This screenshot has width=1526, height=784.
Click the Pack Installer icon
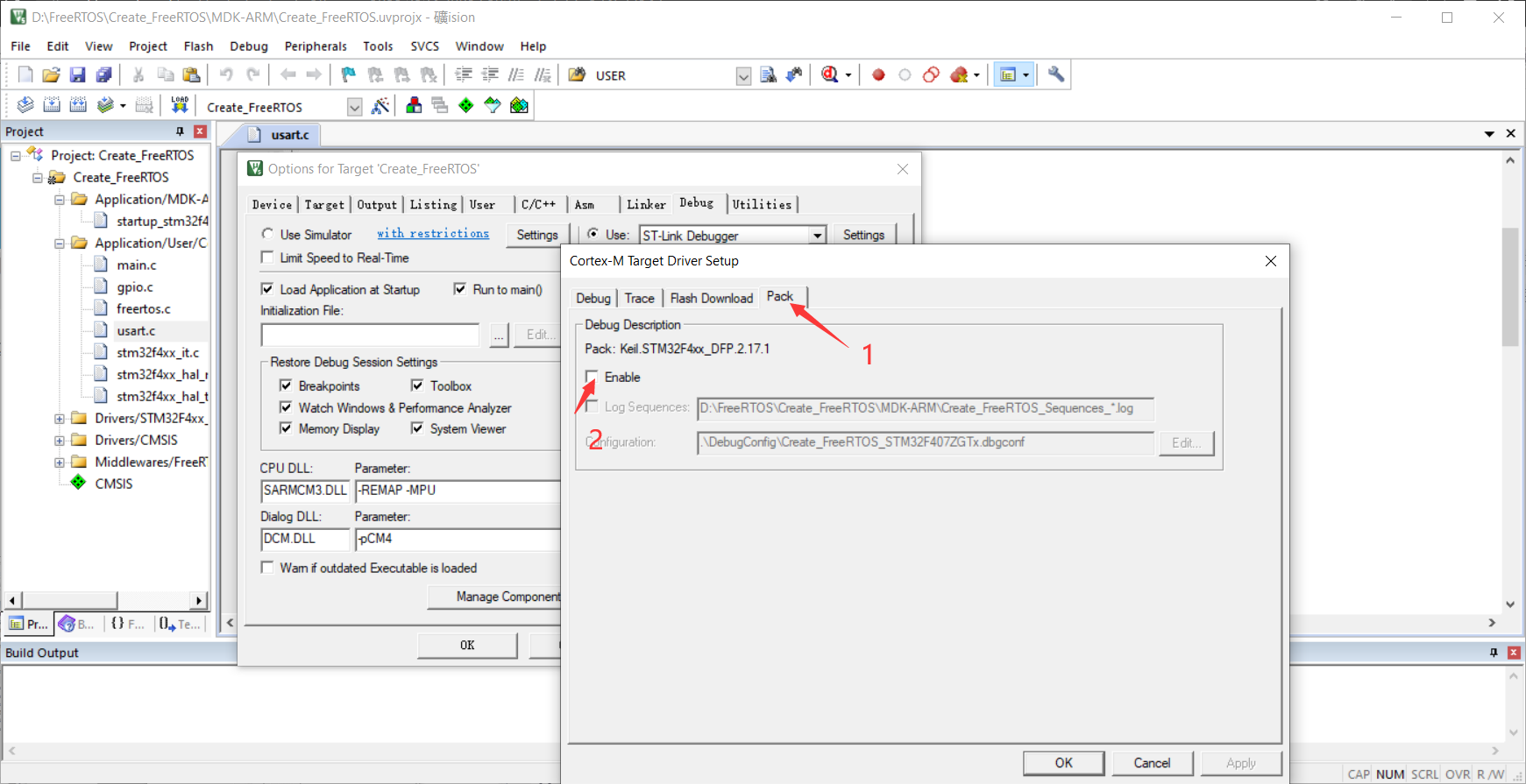coord(520,106)
